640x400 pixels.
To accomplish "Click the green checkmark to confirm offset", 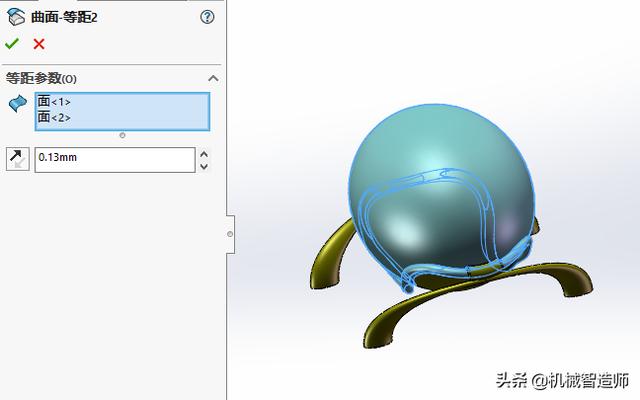I will click(12, 44).
